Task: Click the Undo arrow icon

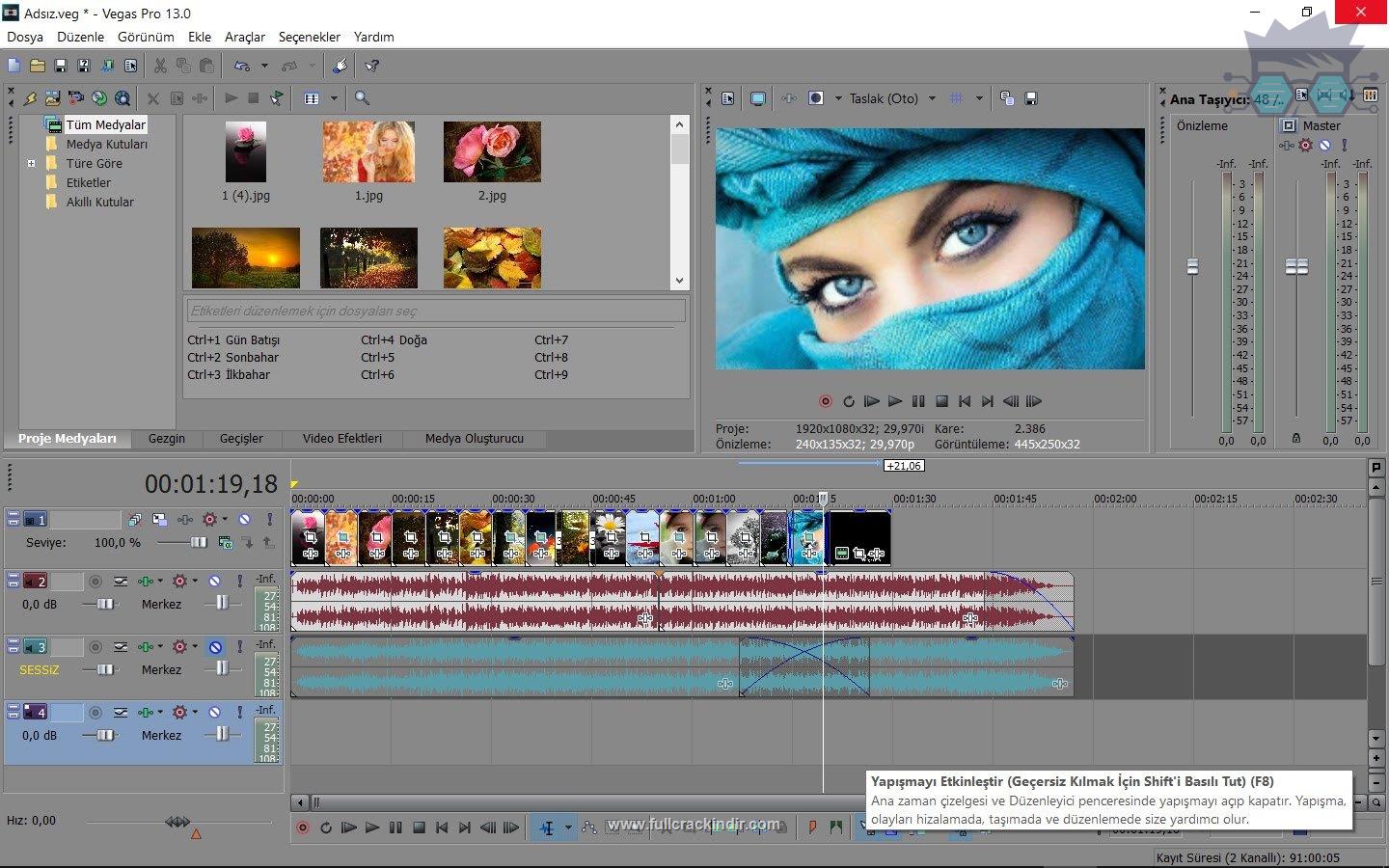Action: [x=242, y=66]
